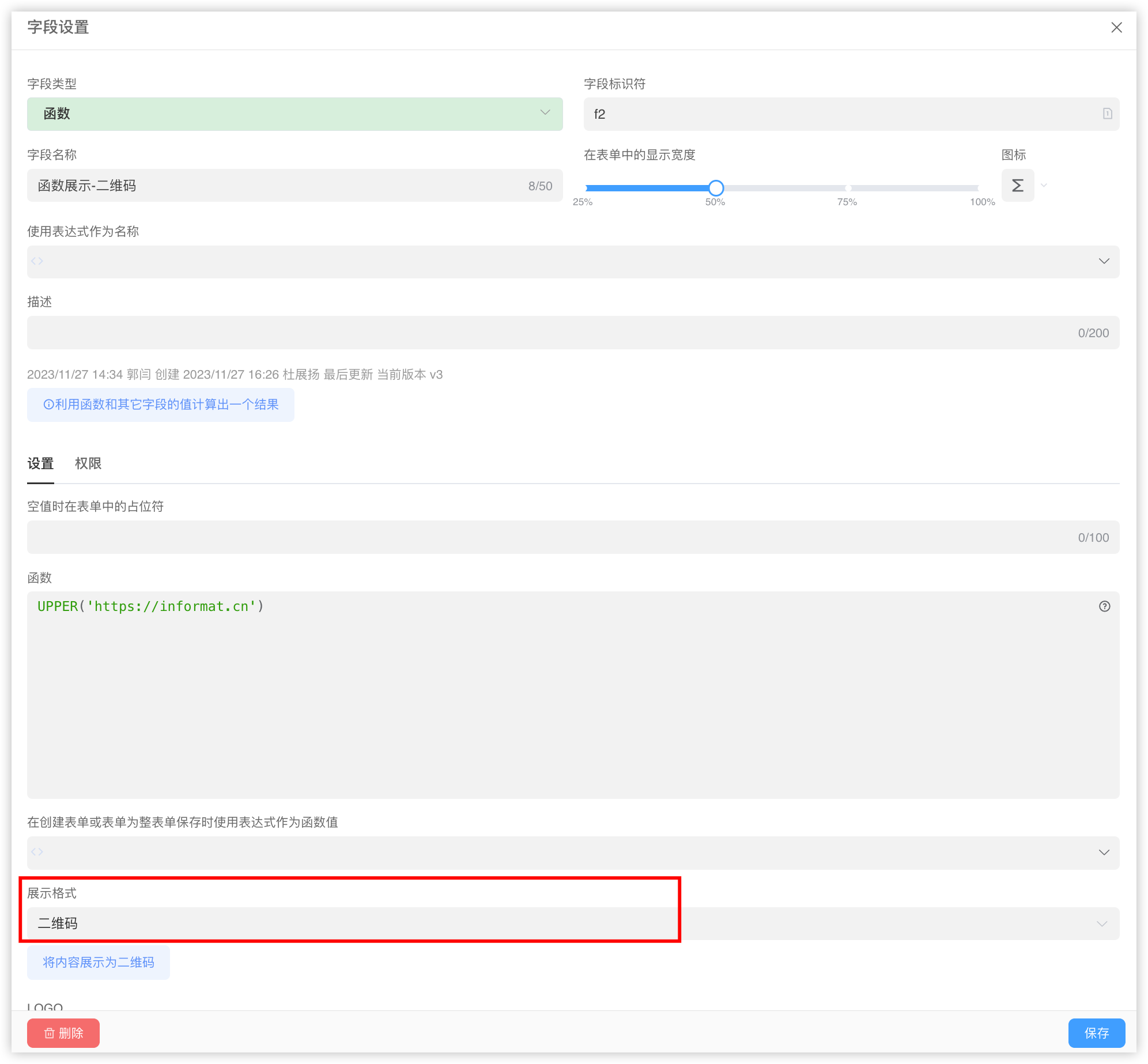Click the 字段名称 input field
The width and height of the screenshot is (1148, 1064).
point(277,186)
